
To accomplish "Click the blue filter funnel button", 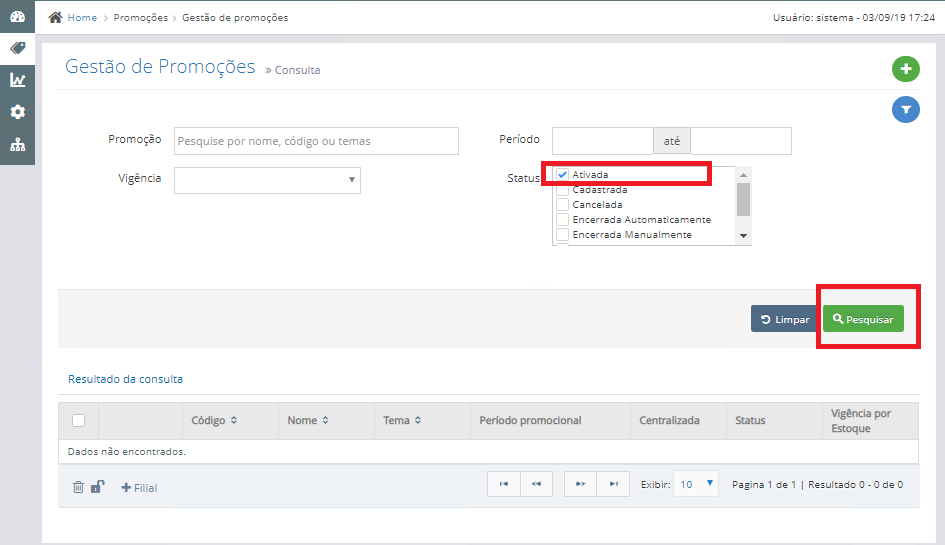I will [x=906, y=110].
